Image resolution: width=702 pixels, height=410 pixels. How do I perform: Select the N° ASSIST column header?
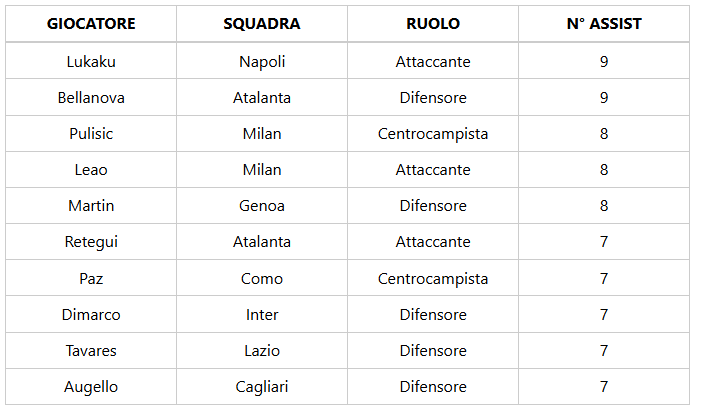pos(604,24)
